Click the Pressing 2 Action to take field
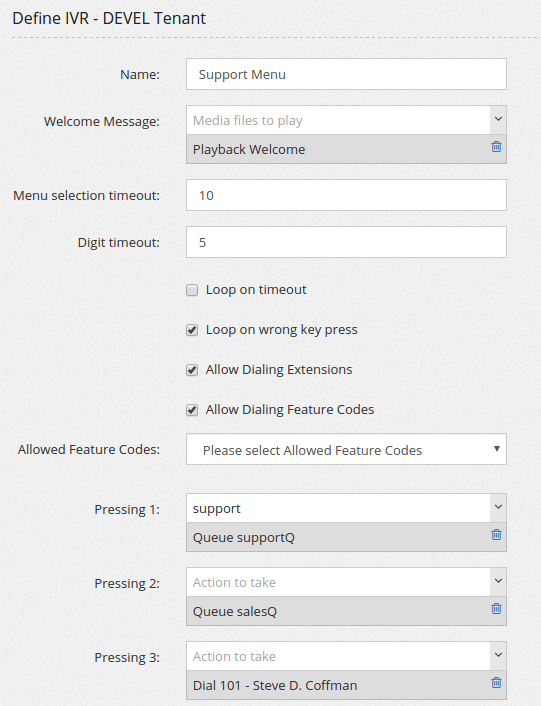Viewport: 541px width, 706px height. click(338, 582)
